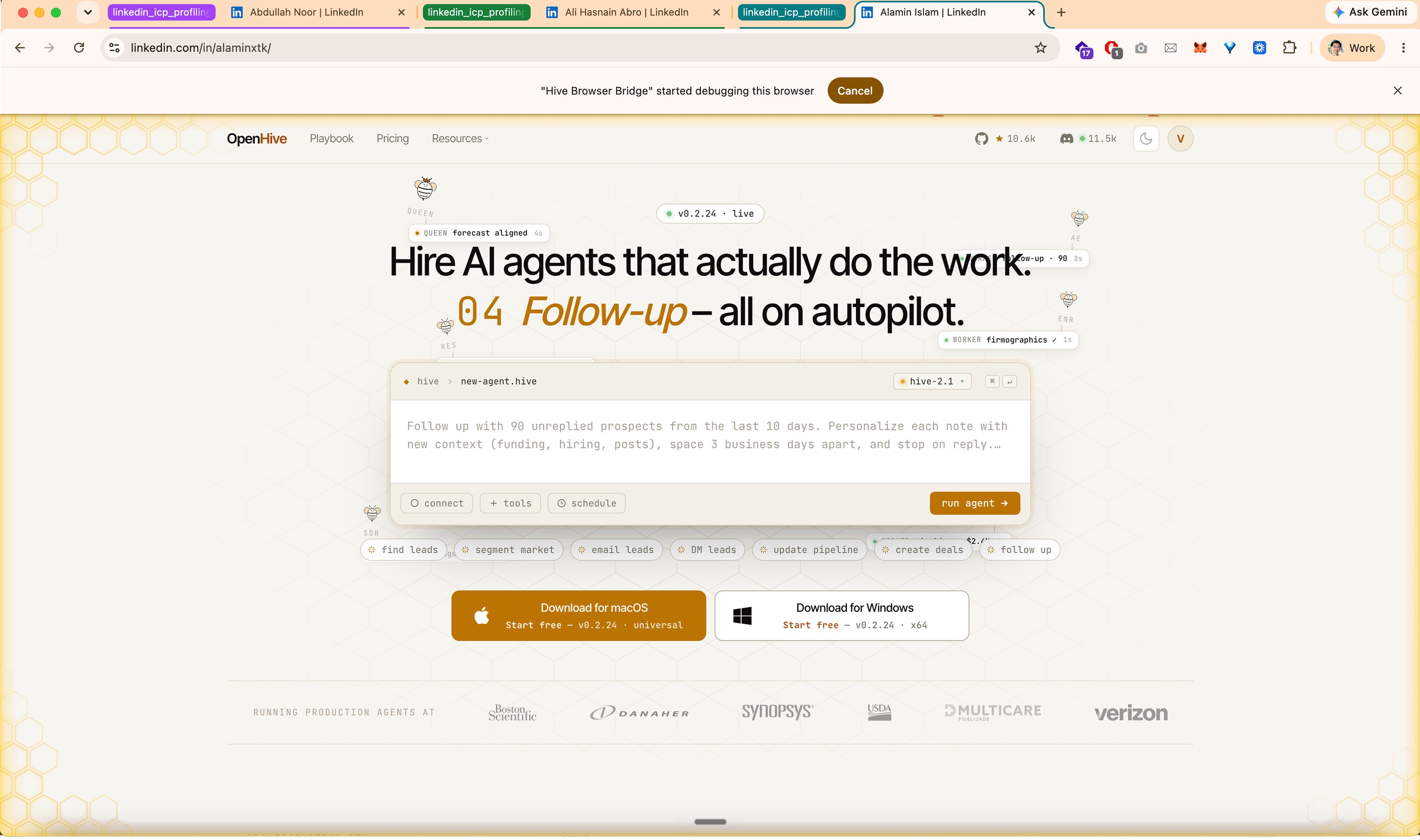
Task: Open the Work profile menu
Action: point(1352,47)
